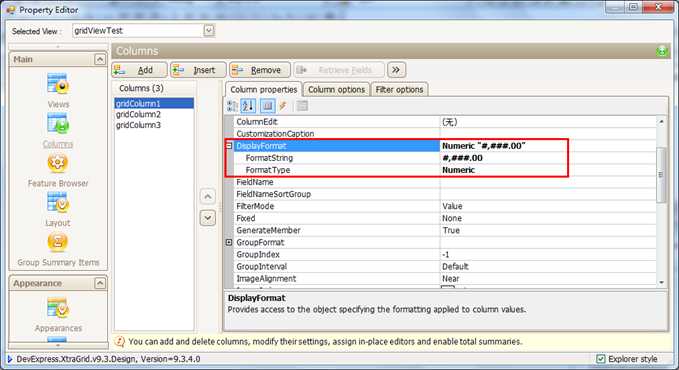Screen dimensions: 679x370
Task: Open the Feature Browser icon
Action: (58, 163)
